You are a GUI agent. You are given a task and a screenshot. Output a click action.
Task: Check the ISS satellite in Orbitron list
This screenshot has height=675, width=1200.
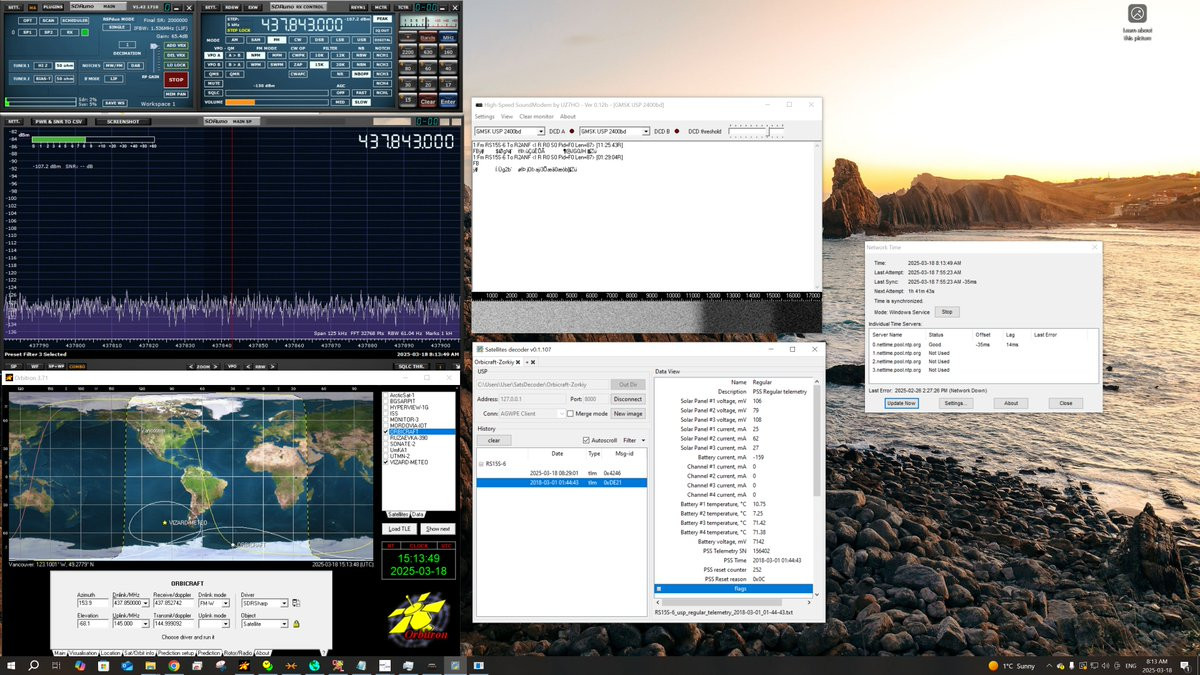pos(386,413)
